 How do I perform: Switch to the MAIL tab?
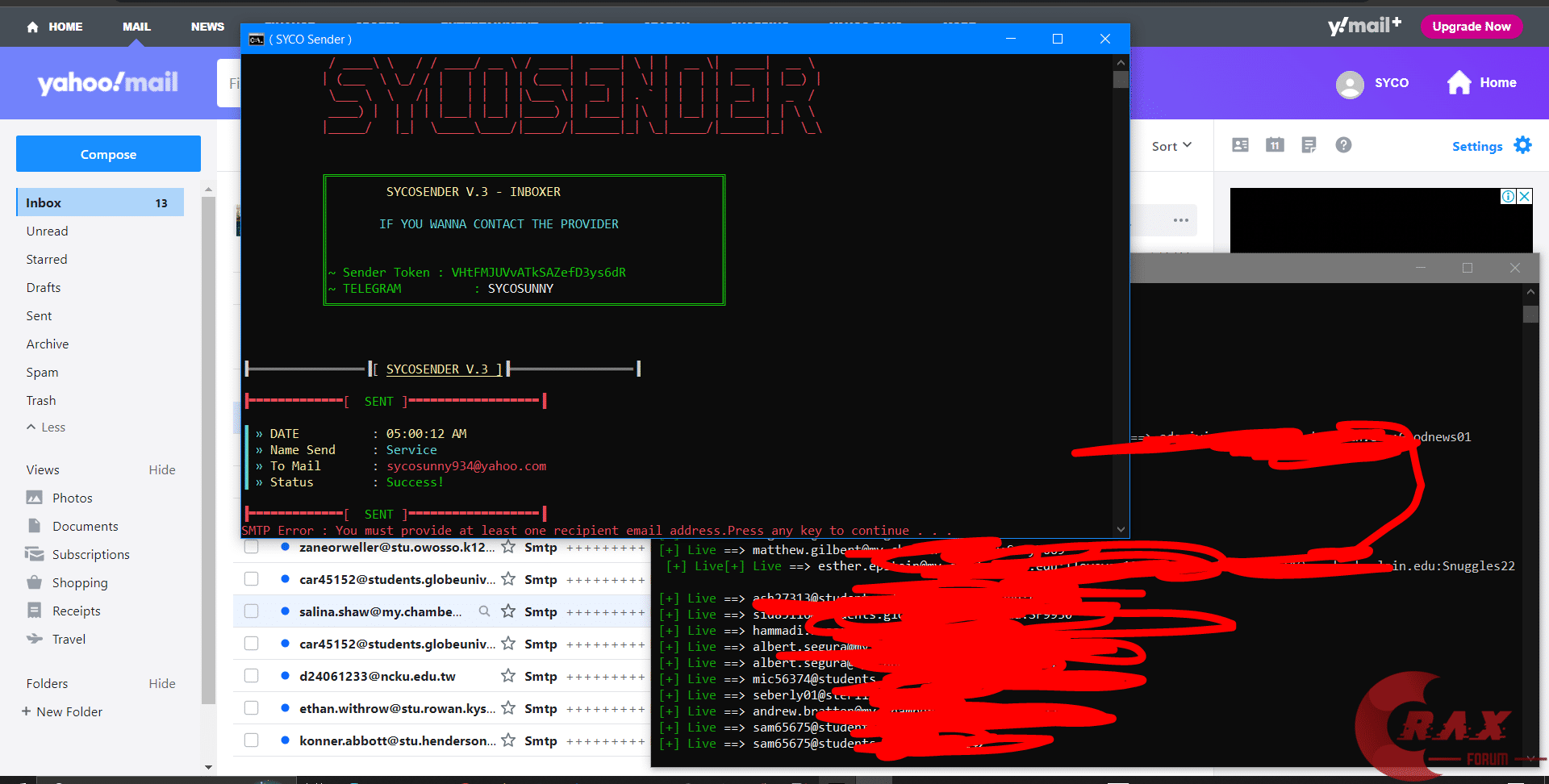pyautogui.click(x=136, y=27)
